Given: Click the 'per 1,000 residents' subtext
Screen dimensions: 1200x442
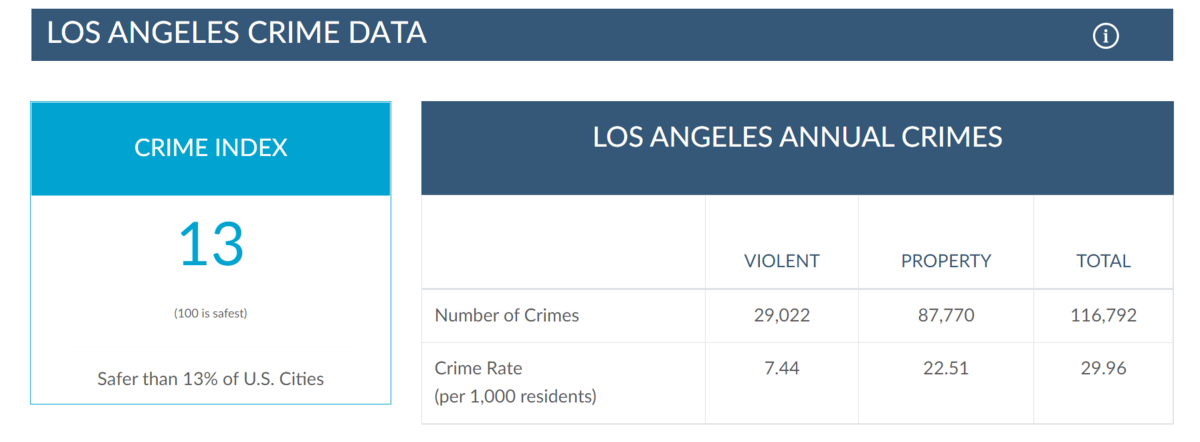Looking at the screenshot, I should coord(515,396).
